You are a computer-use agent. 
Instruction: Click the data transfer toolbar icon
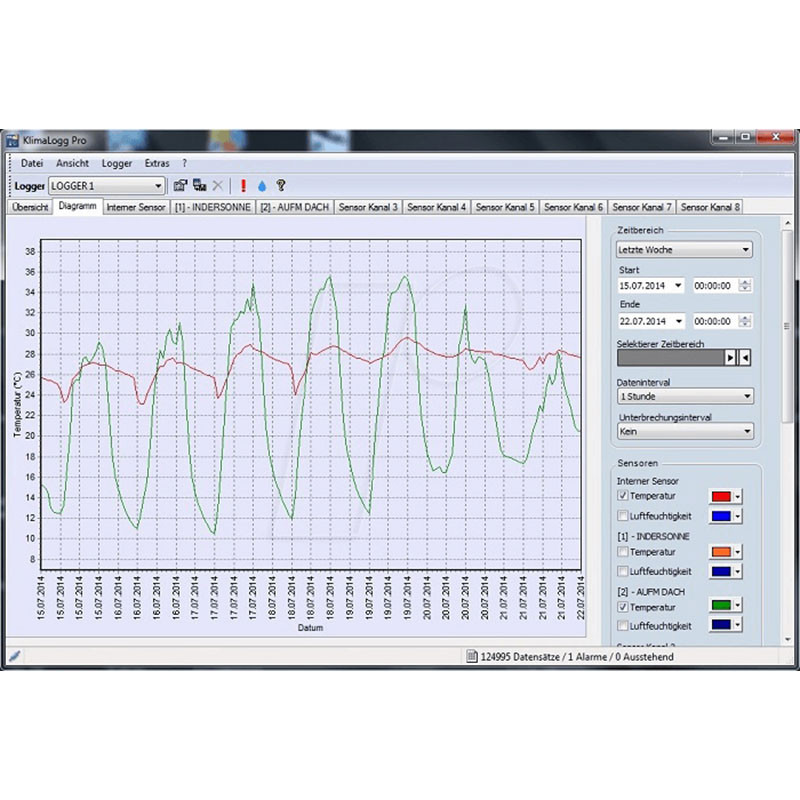(x=199, y=185)
